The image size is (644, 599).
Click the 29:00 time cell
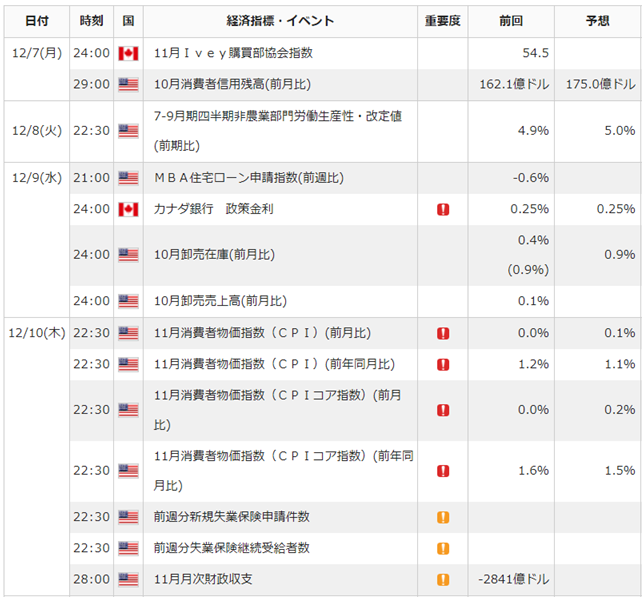pos(92,84)
